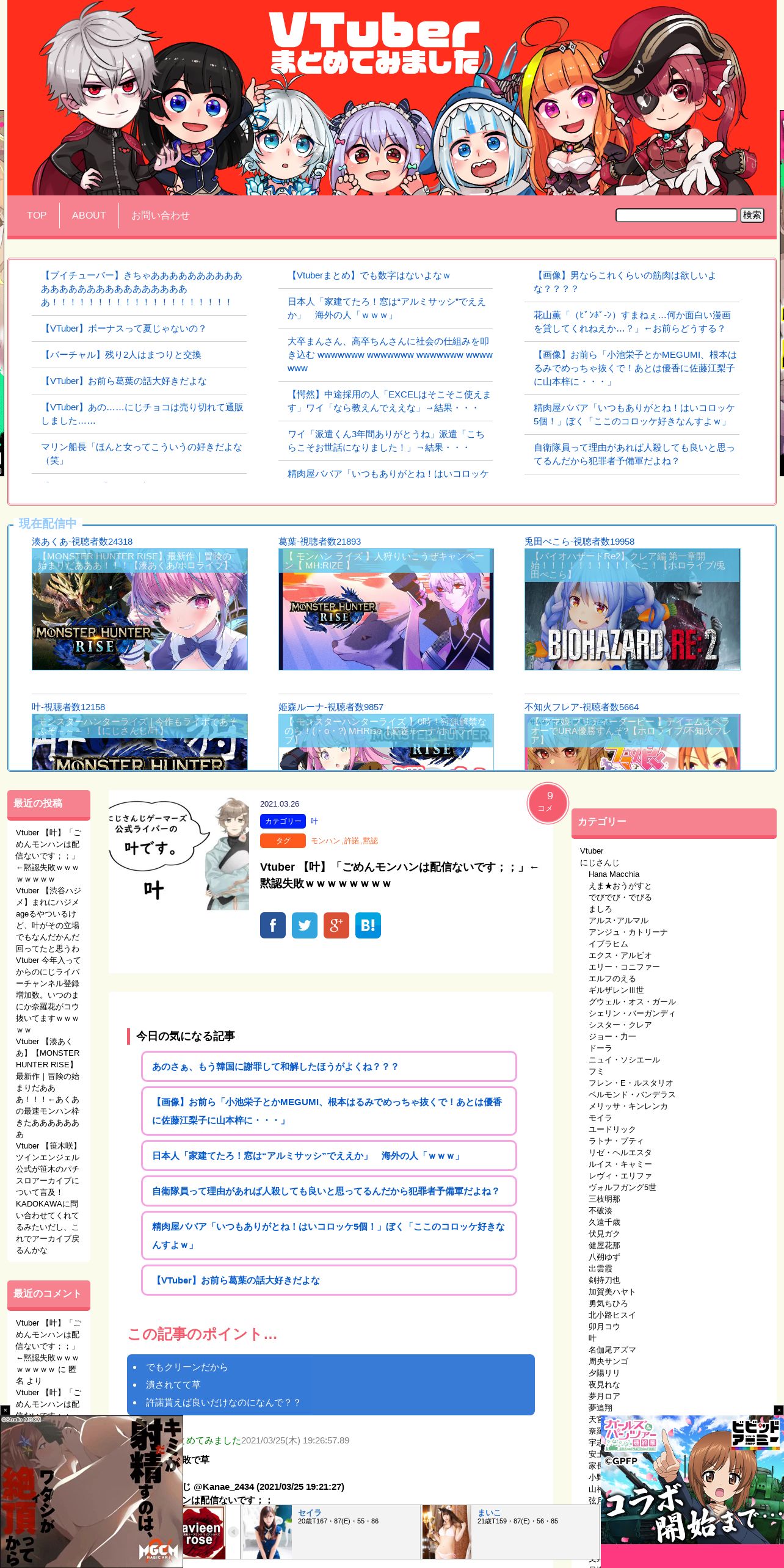Select Hana Macchia category
This screenshot has height=1568, width=784.
coord(614,874)
